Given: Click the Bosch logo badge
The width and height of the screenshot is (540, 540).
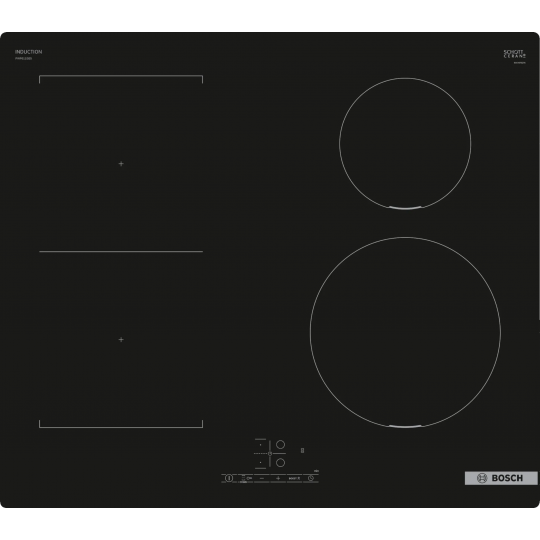Looking at the screenshot, I should 501,478.
